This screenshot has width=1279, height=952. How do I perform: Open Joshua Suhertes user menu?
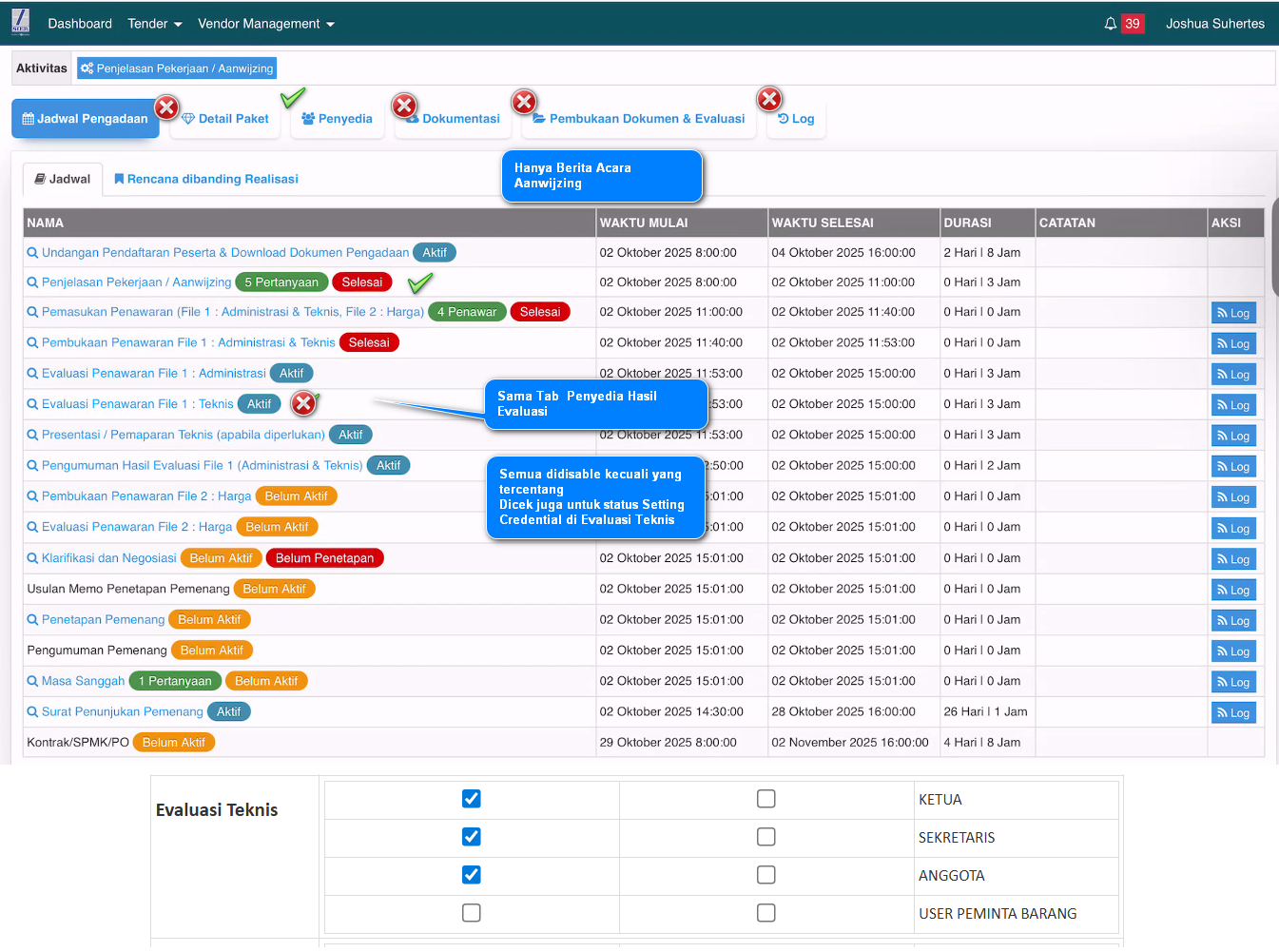1214,24
